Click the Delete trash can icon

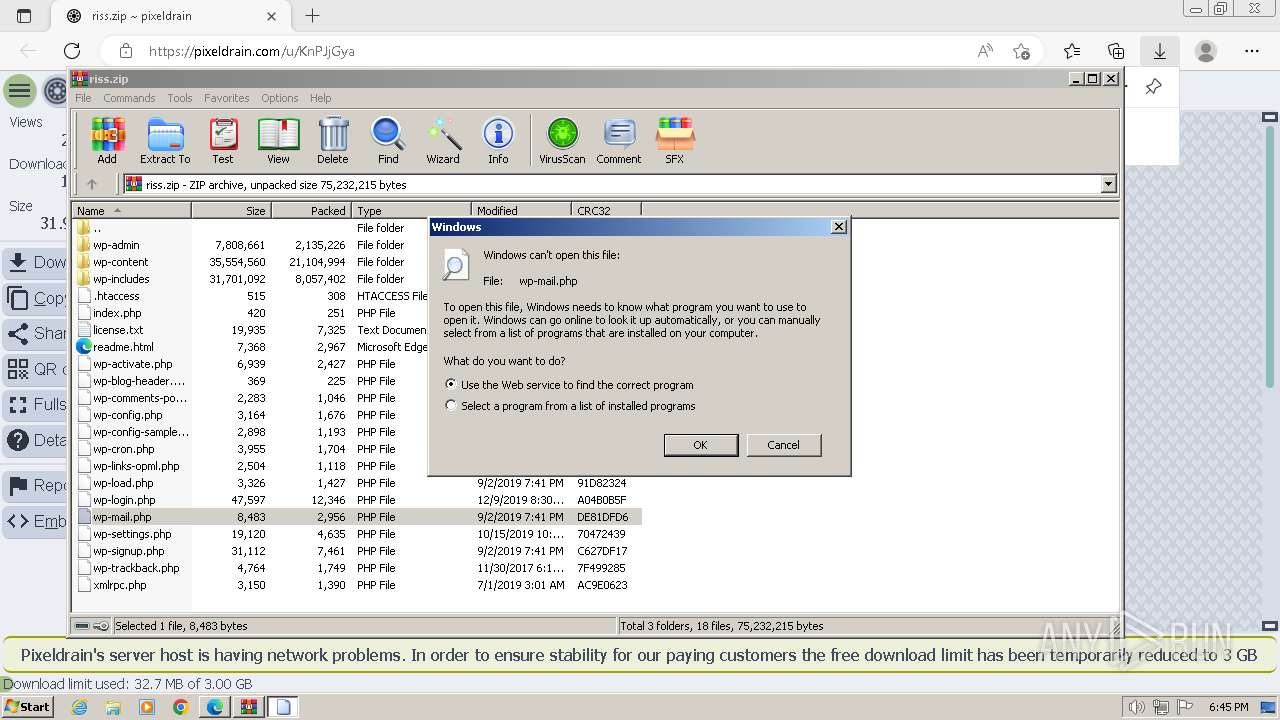pos(333,140)
